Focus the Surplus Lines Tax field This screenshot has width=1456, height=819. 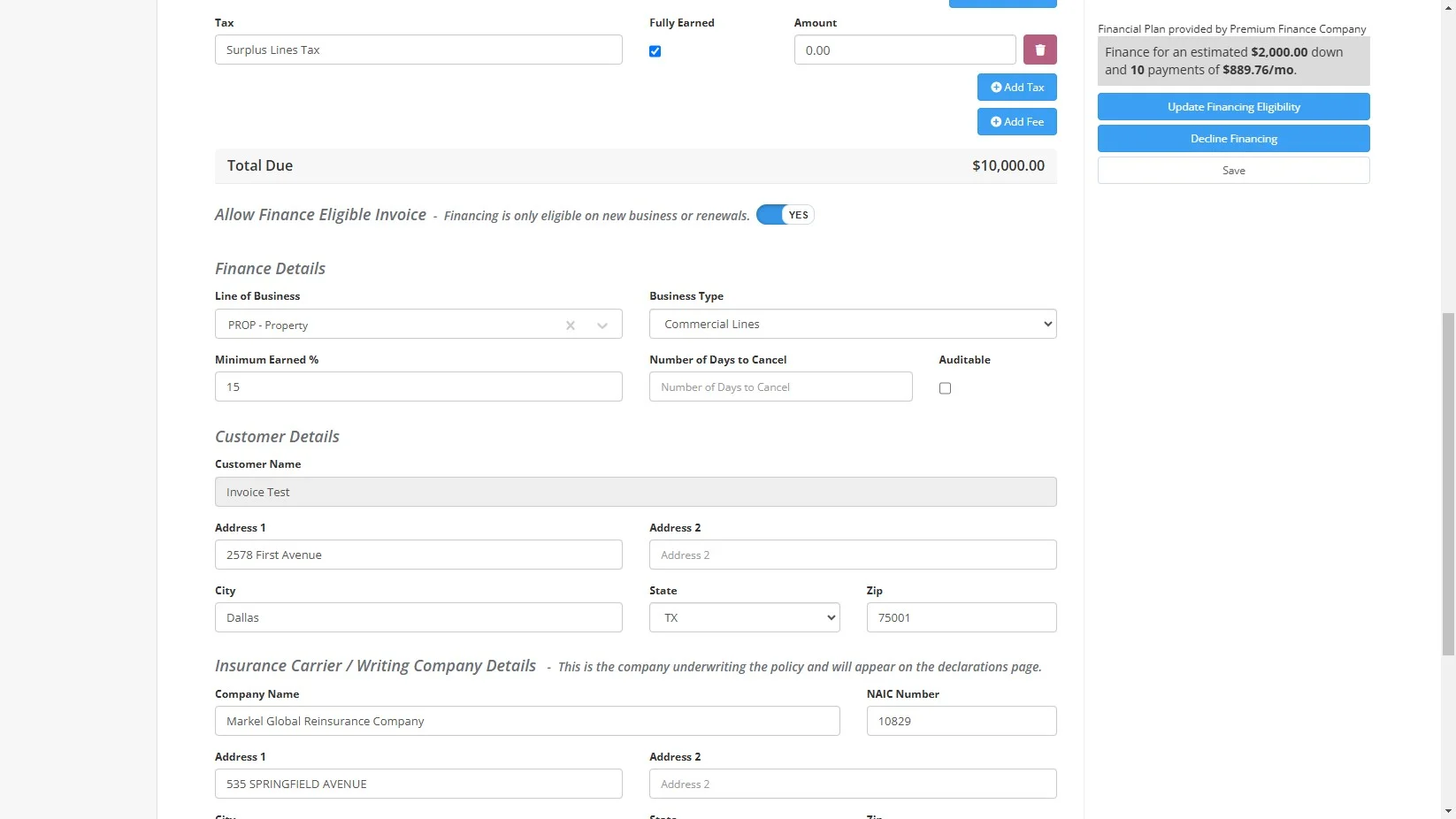coord(418,50)
